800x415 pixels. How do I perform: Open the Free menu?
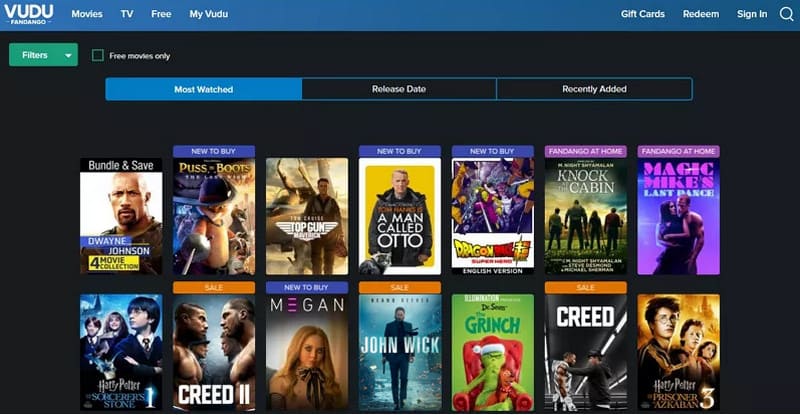161,14
